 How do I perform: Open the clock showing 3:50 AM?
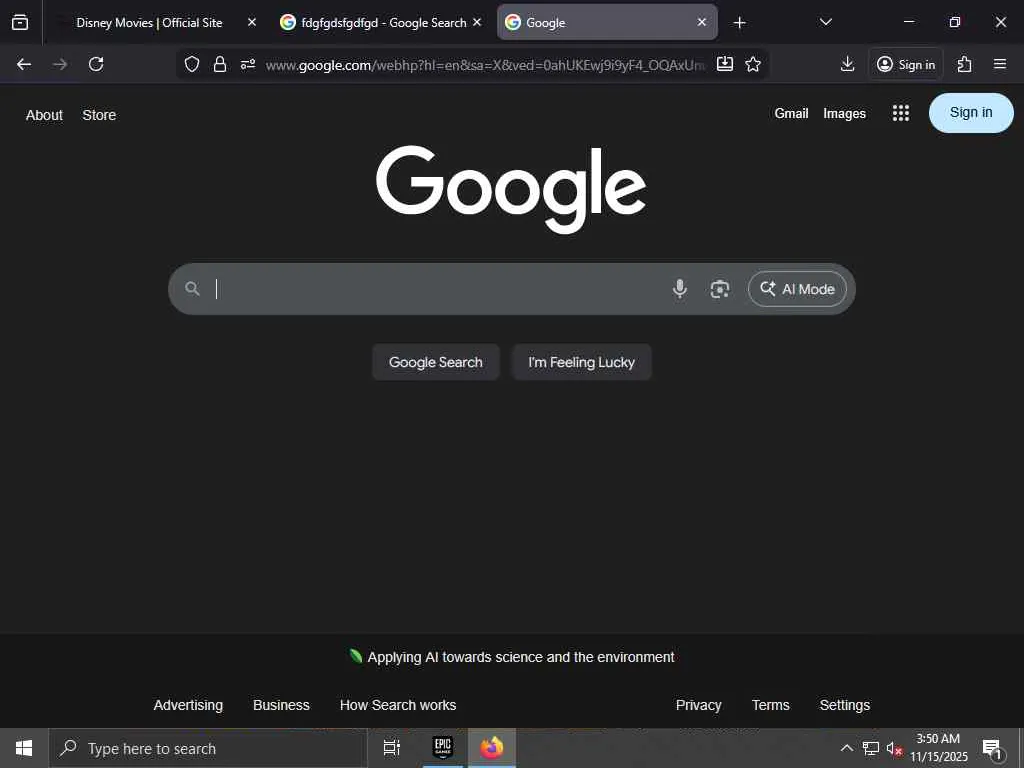pos(938,748)
